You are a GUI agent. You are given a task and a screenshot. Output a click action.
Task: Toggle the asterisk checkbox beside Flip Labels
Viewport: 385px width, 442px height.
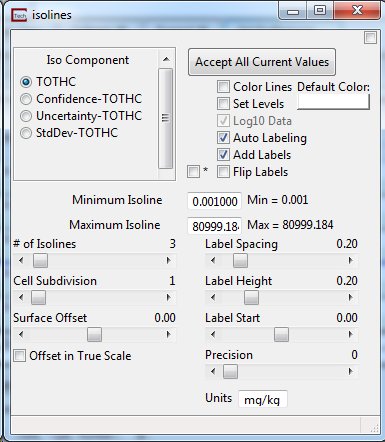(x=194, y=172)
